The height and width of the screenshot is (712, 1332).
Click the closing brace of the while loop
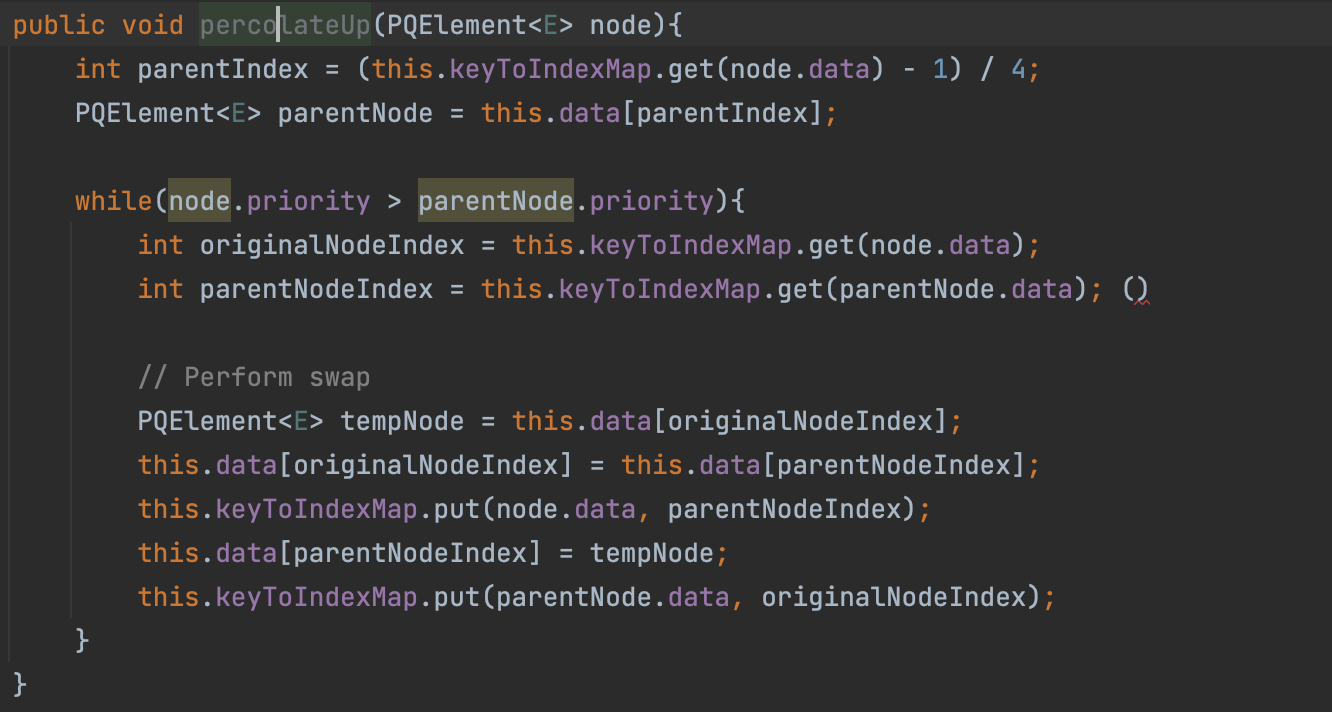tap(82, 641)
